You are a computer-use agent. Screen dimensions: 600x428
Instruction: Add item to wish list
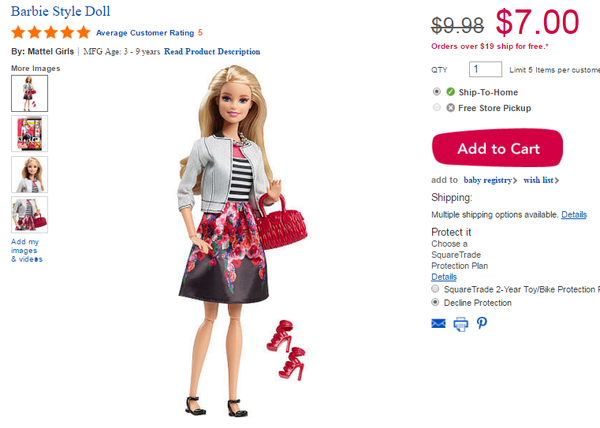(541, 180)
